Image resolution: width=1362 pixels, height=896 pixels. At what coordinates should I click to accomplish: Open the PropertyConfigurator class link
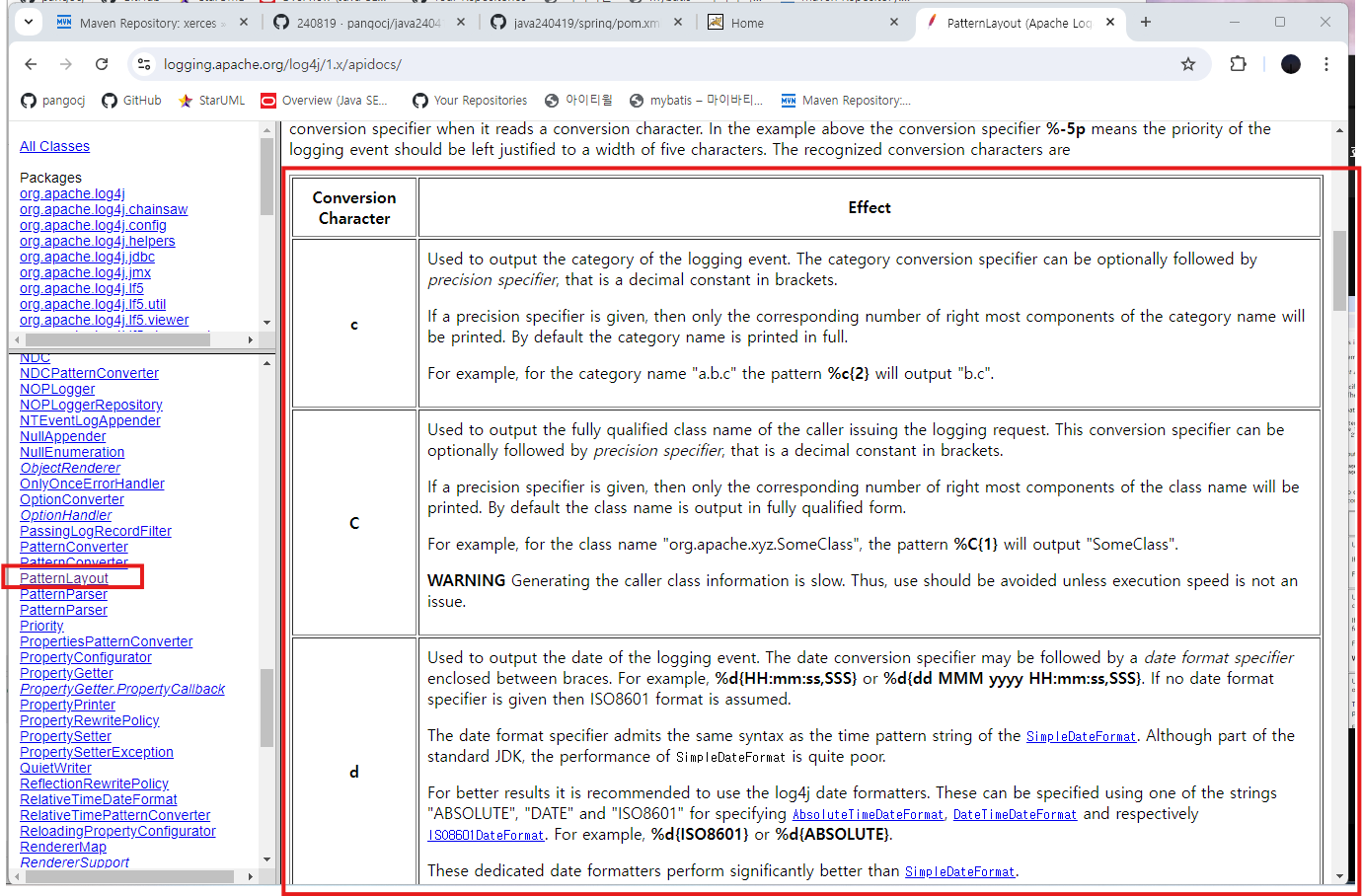click(x=86, y=657)
